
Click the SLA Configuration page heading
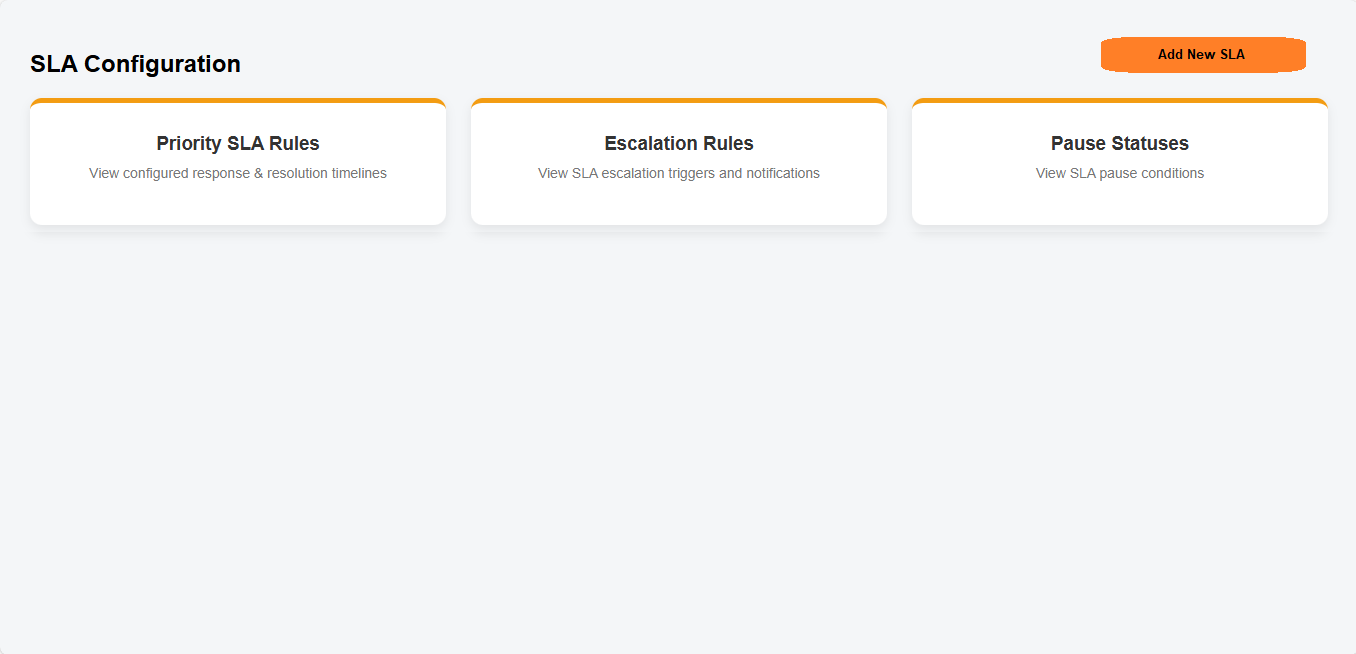tap(135, 64)
